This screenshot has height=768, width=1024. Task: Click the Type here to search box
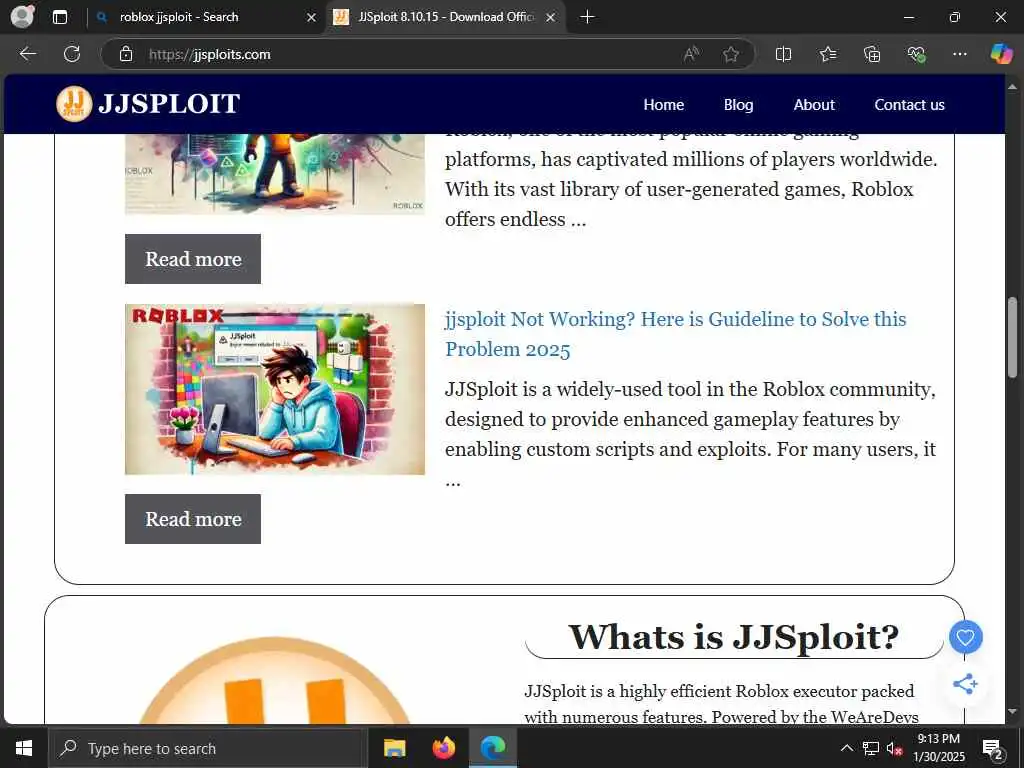click(x=206, y=748)
